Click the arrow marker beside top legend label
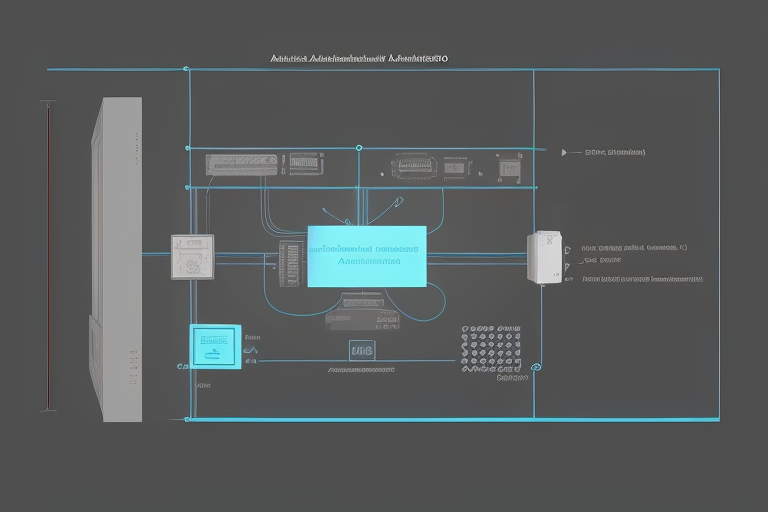 pos(566,153)
